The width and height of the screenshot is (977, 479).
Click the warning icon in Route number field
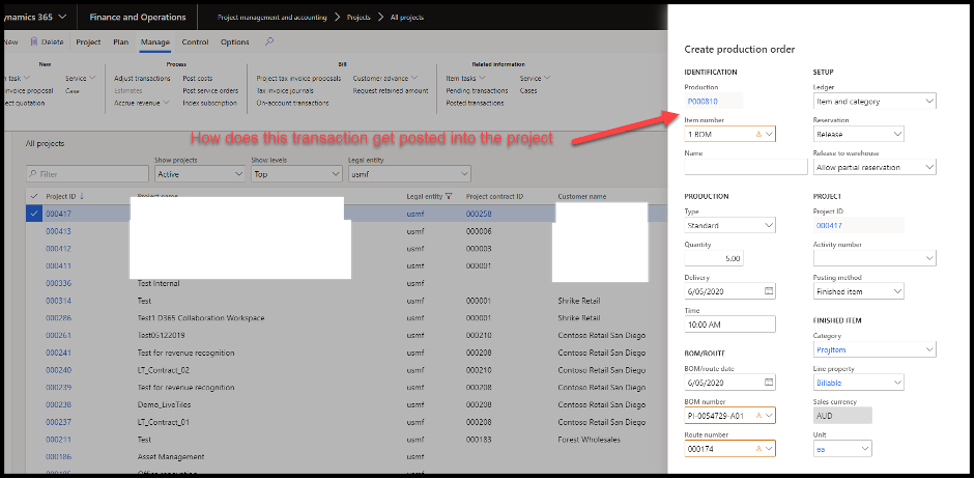pos(758,448)
